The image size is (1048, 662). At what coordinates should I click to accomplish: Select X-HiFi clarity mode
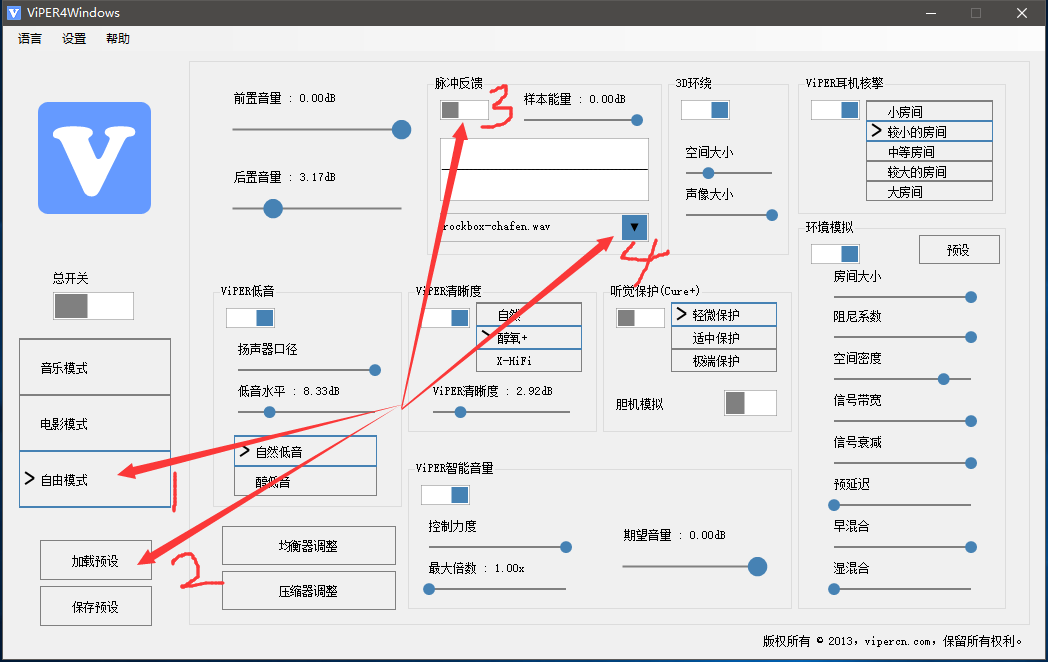(x=529, y=360)
